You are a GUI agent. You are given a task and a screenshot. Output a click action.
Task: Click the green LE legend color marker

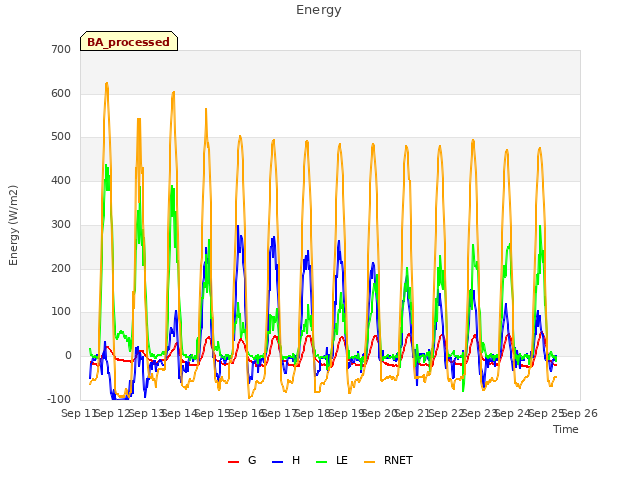click(x=322, y=462)
